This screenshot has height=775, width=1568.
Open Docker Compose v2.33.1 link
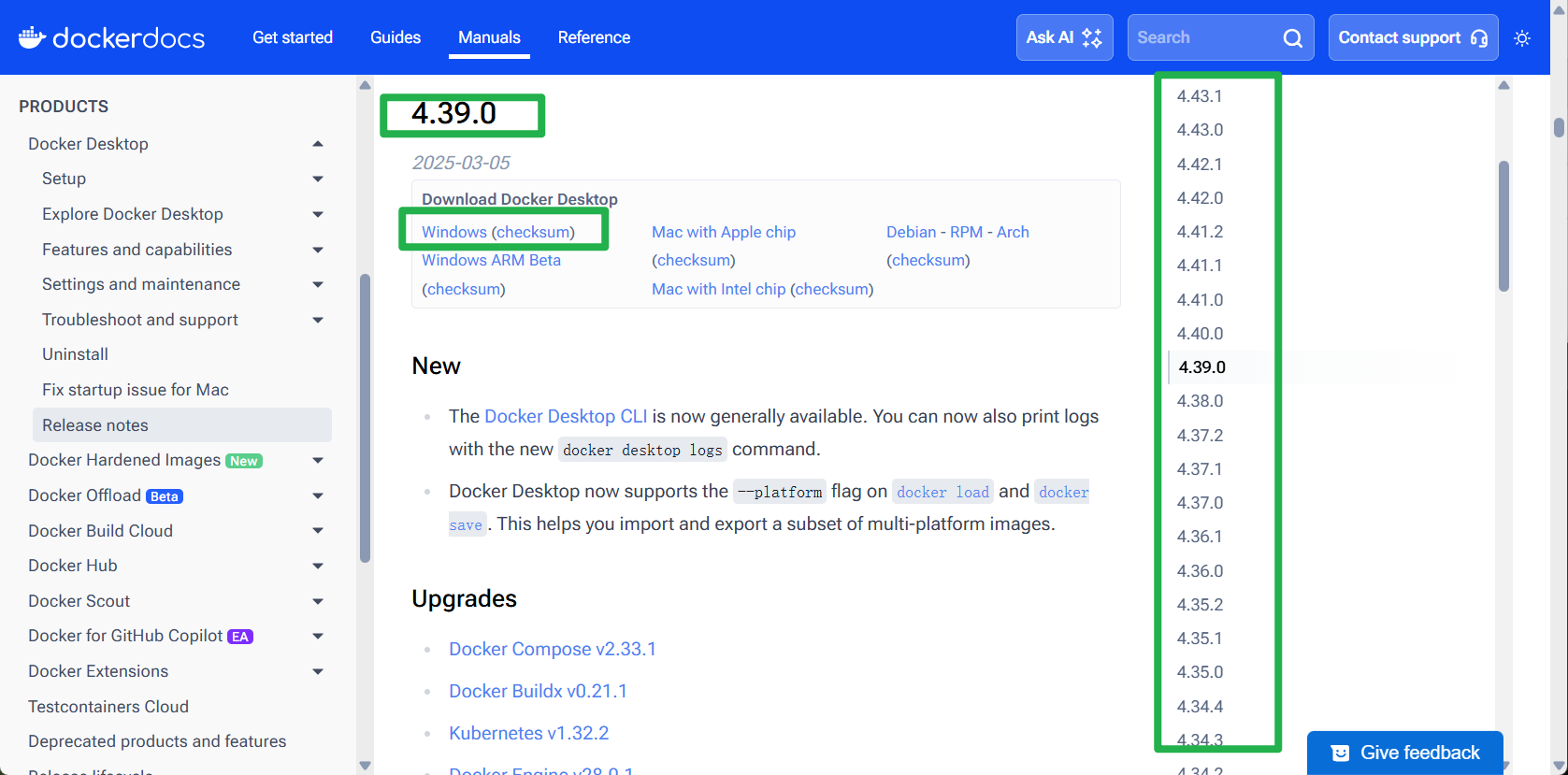click(553, 649)
